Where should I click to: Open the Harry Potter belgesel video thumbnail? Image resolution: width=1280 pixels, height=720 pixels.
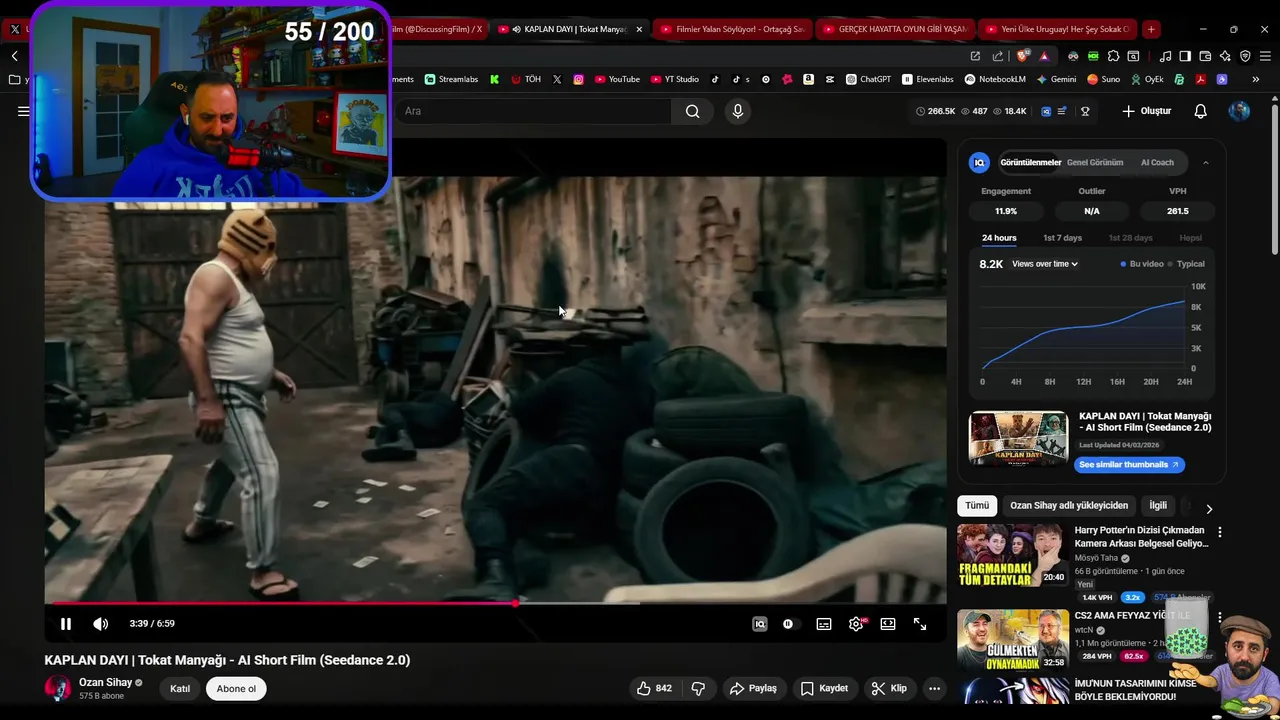[1012, 555]
